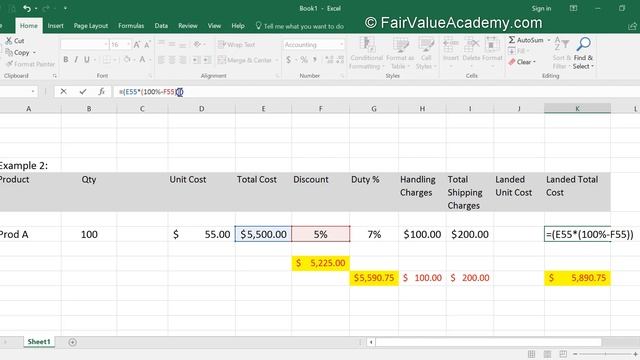Image resolution: width=640 pixels, height=360 pixels.
Task: Click the Cut scissors icon
Action: pos(9,41)
